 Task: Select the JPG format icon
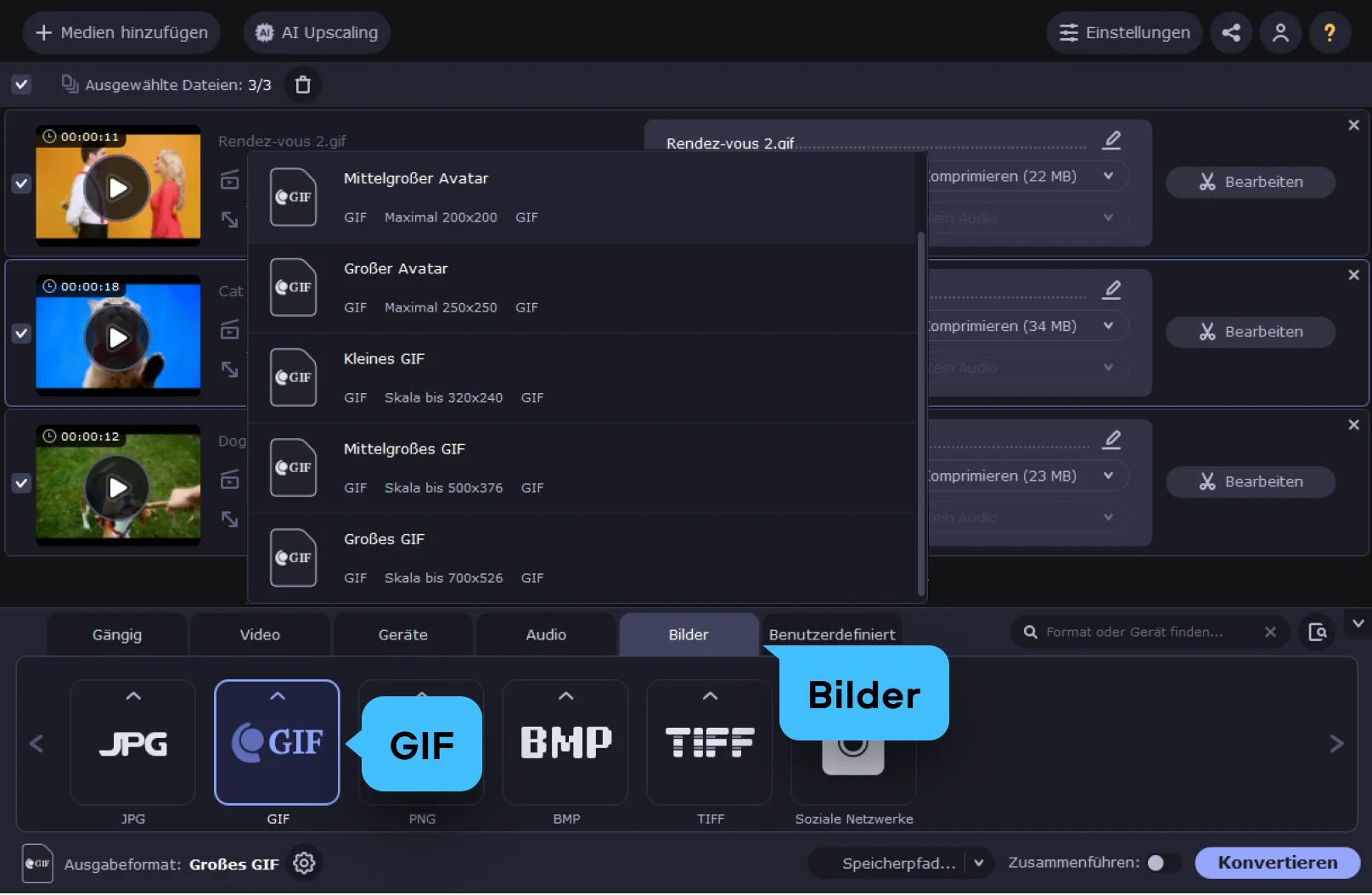point(133,743)
